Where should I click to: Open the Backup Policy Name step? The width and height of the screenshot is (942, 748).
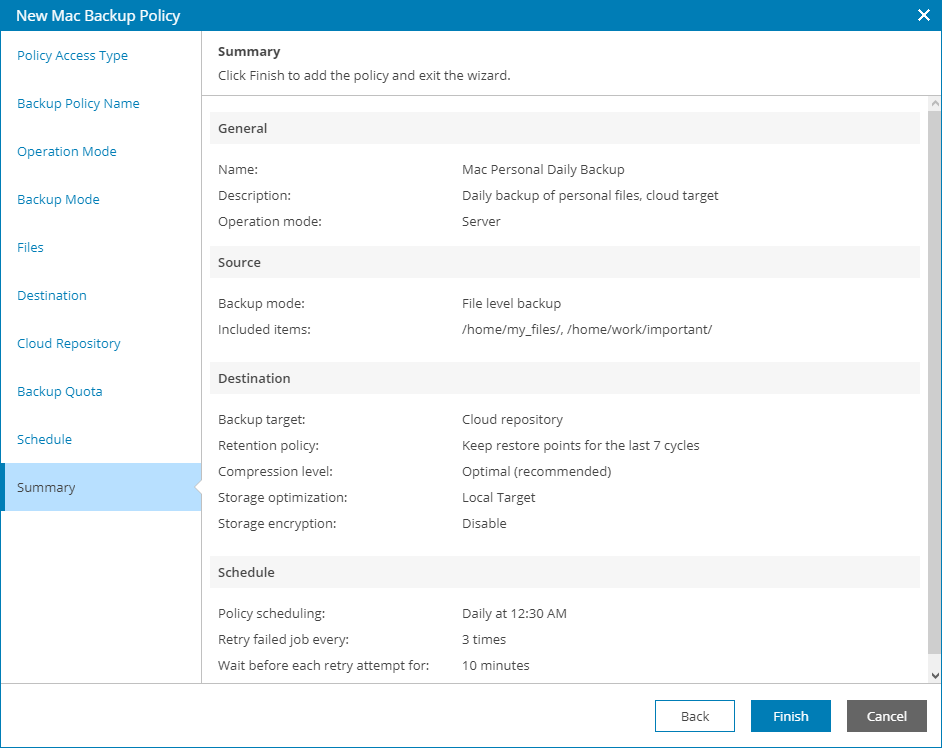pyautogui.click(x=78, y=104)
